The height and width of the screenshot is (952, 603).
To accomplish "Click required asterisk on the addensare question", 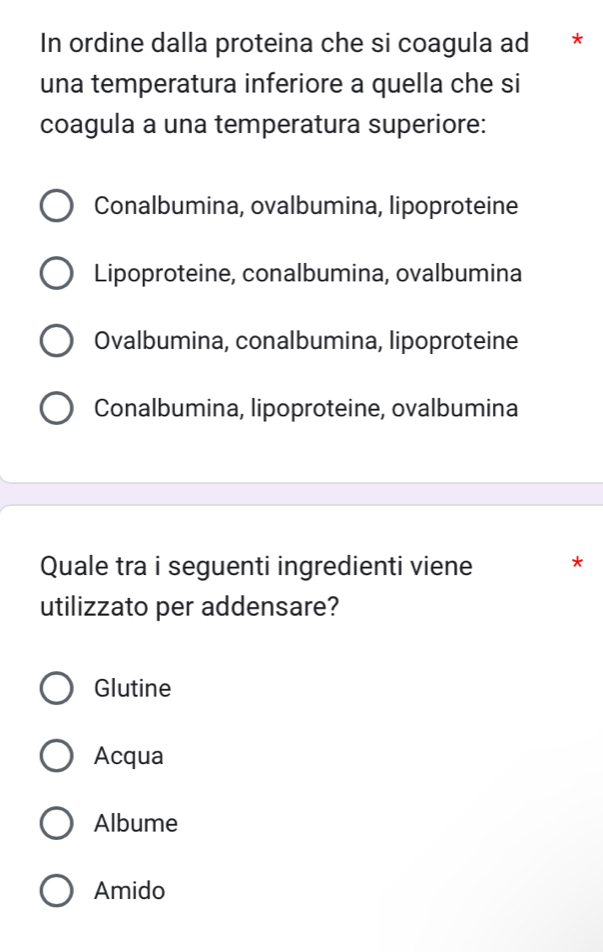I will pyautogui.click(x=575, y=567).
